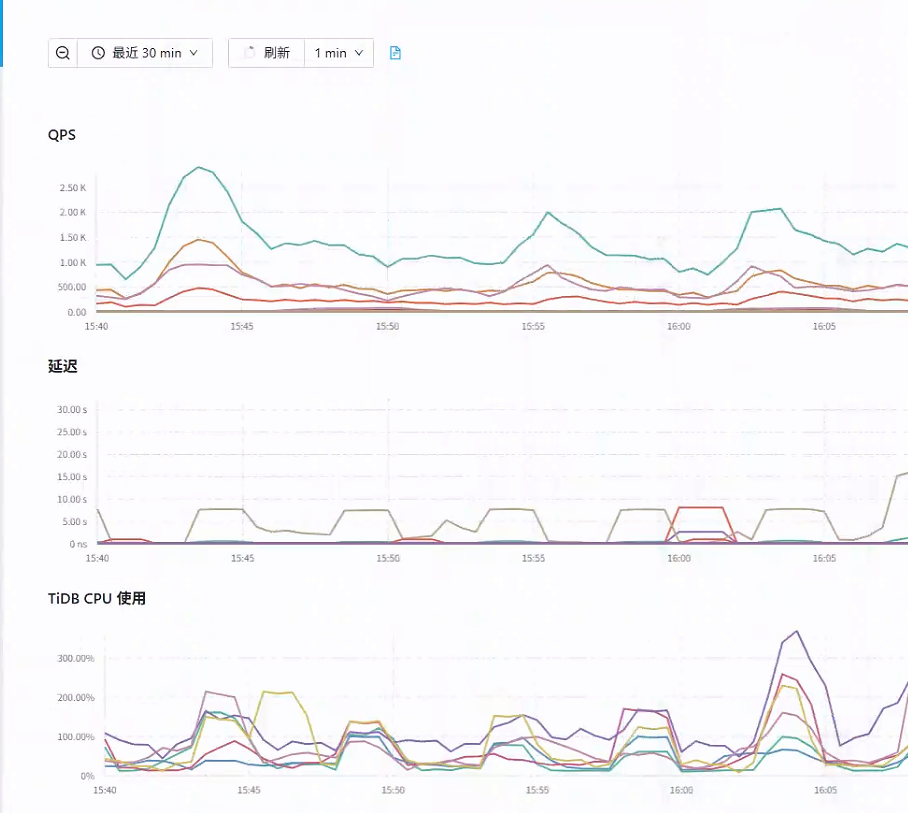Expand the 1 min refresh interval dropdown
The image size is (908, 813).
pos(339,53)
